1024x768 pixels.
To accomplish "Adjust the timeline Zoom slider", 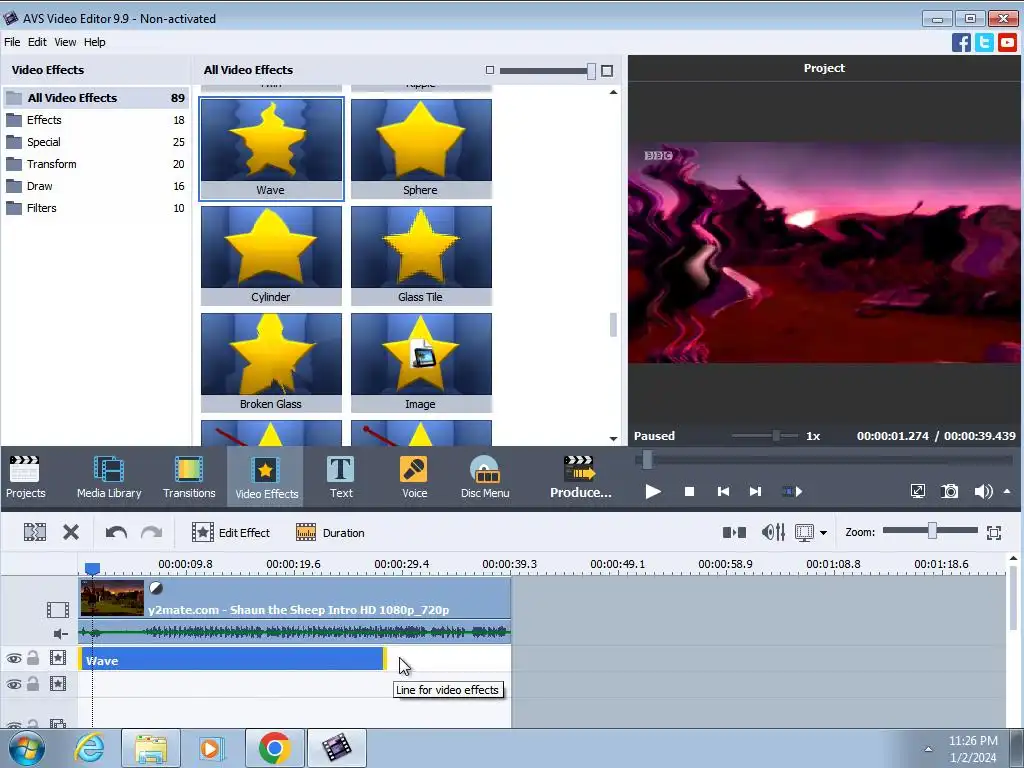I will click(x=932, y=531).
